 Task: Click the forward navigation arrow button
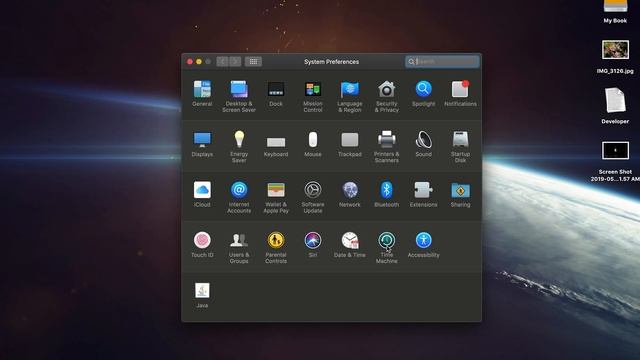tap(235, 62)
